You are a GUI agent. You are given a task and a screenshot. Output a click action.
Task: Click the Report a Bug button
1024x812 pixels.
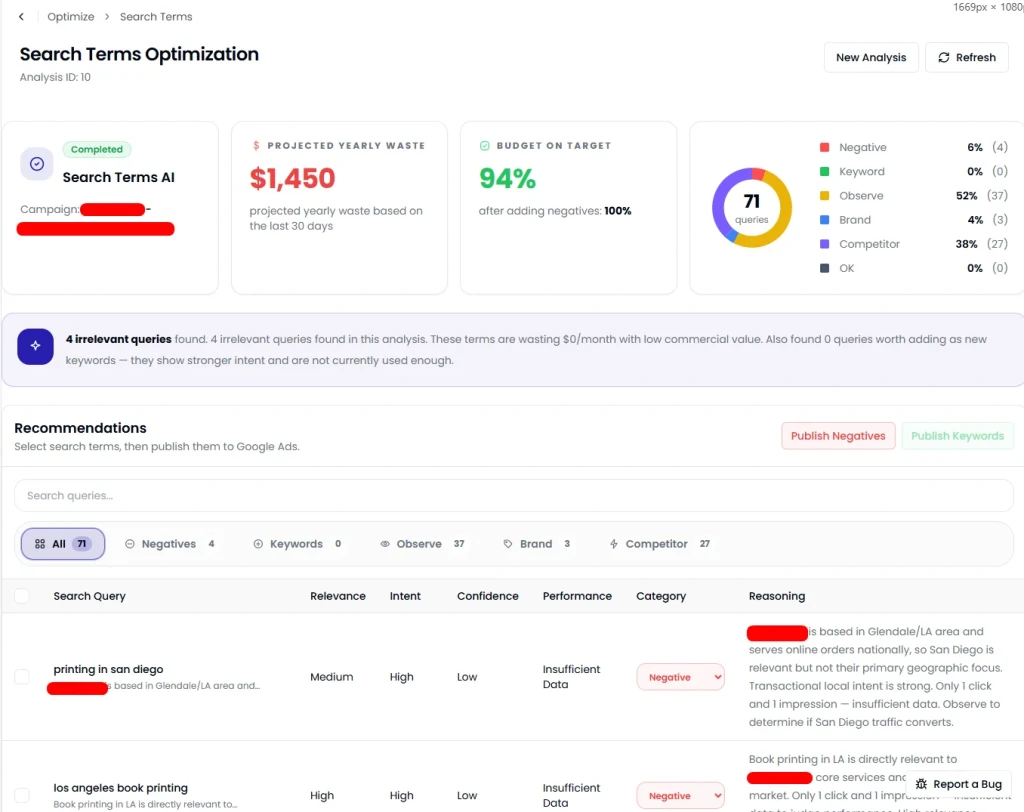point(958,784)
